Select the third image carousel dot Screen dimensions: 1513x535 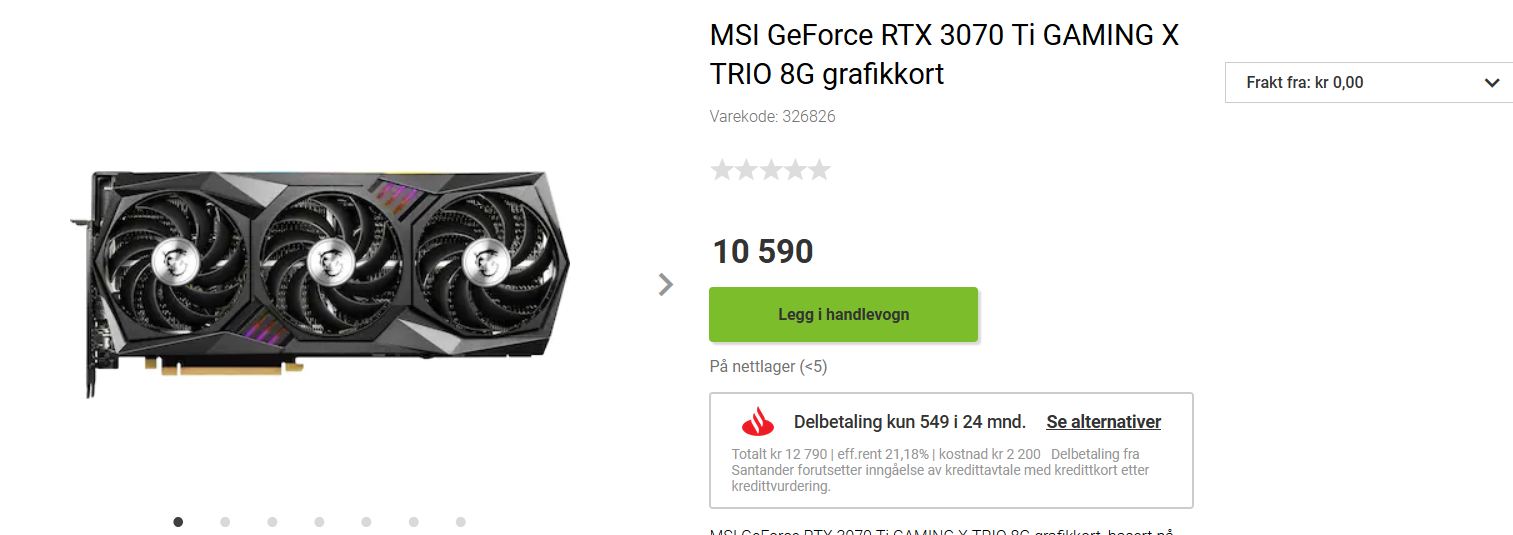pyautogui.click(x=272, y=521)
